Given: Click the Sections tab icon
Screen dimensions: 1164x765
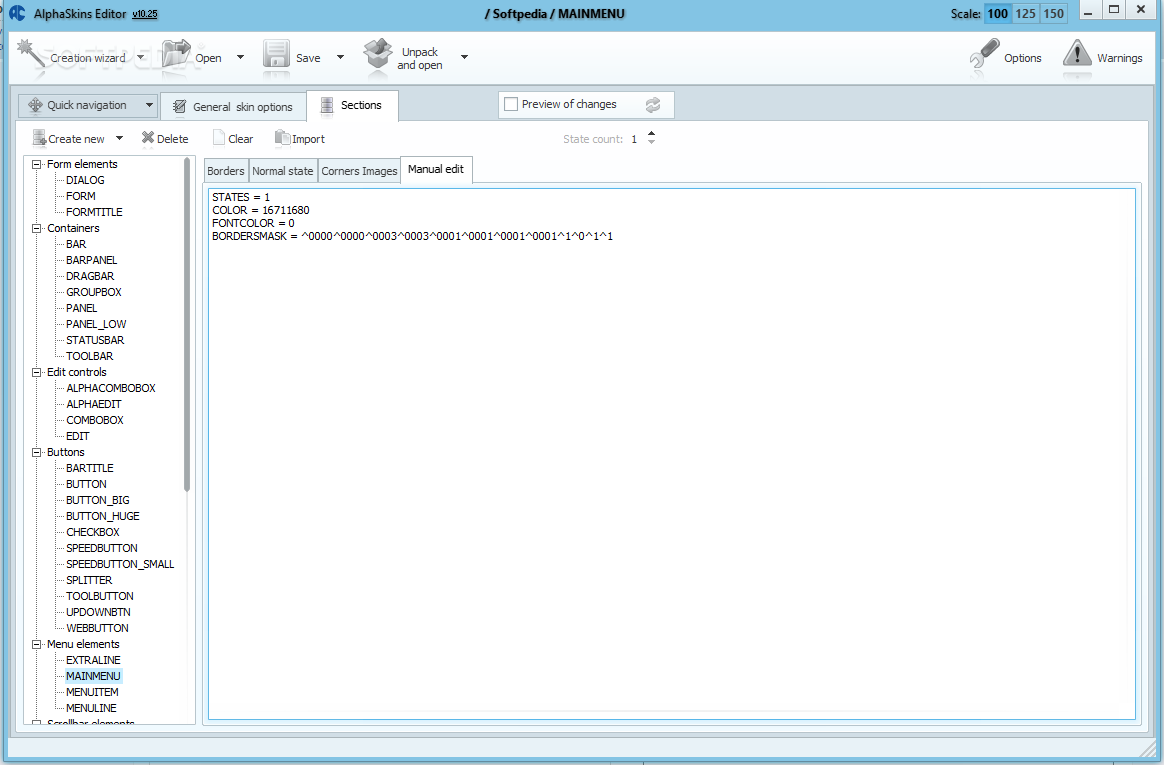Looking at the screenshot, I should [x=327, y=106].
